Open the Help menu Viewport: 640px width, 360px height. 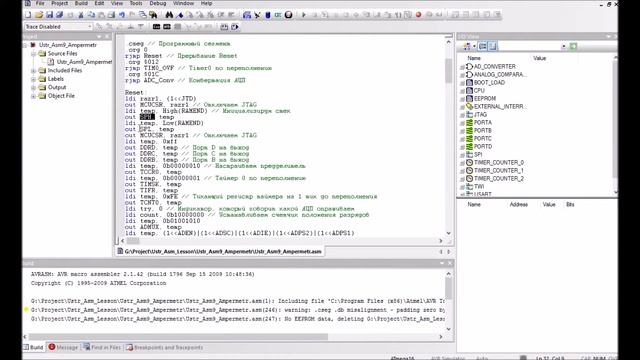coord(207,3)
